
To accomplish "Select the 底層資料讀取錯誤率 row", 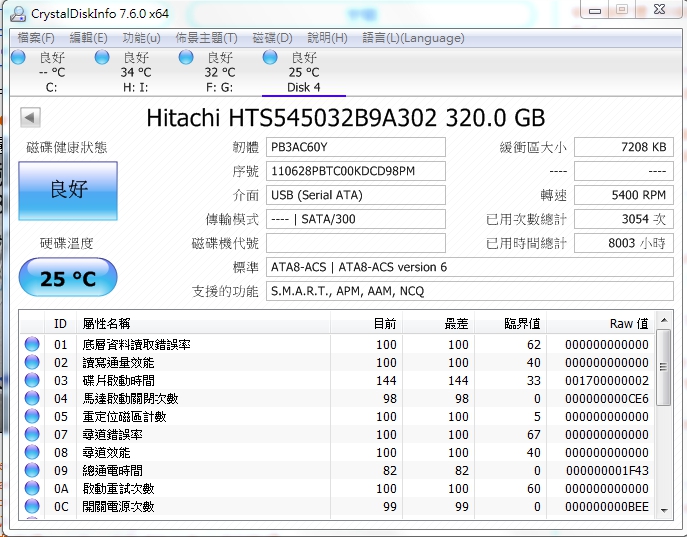I will click(337, 344).
